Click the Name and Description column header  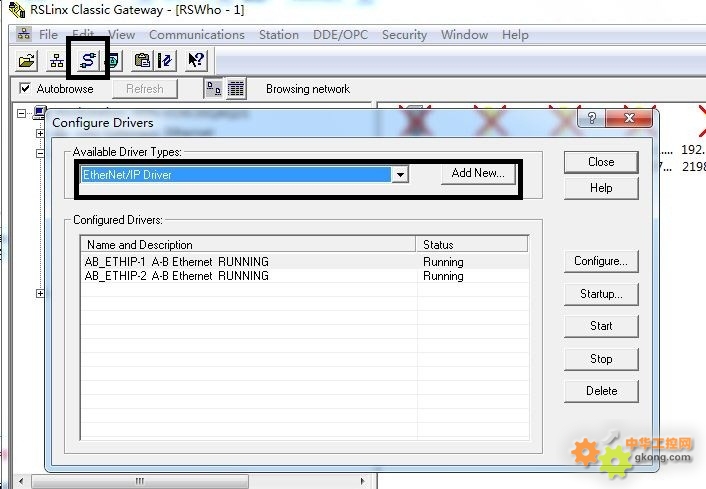pos(248,244)
